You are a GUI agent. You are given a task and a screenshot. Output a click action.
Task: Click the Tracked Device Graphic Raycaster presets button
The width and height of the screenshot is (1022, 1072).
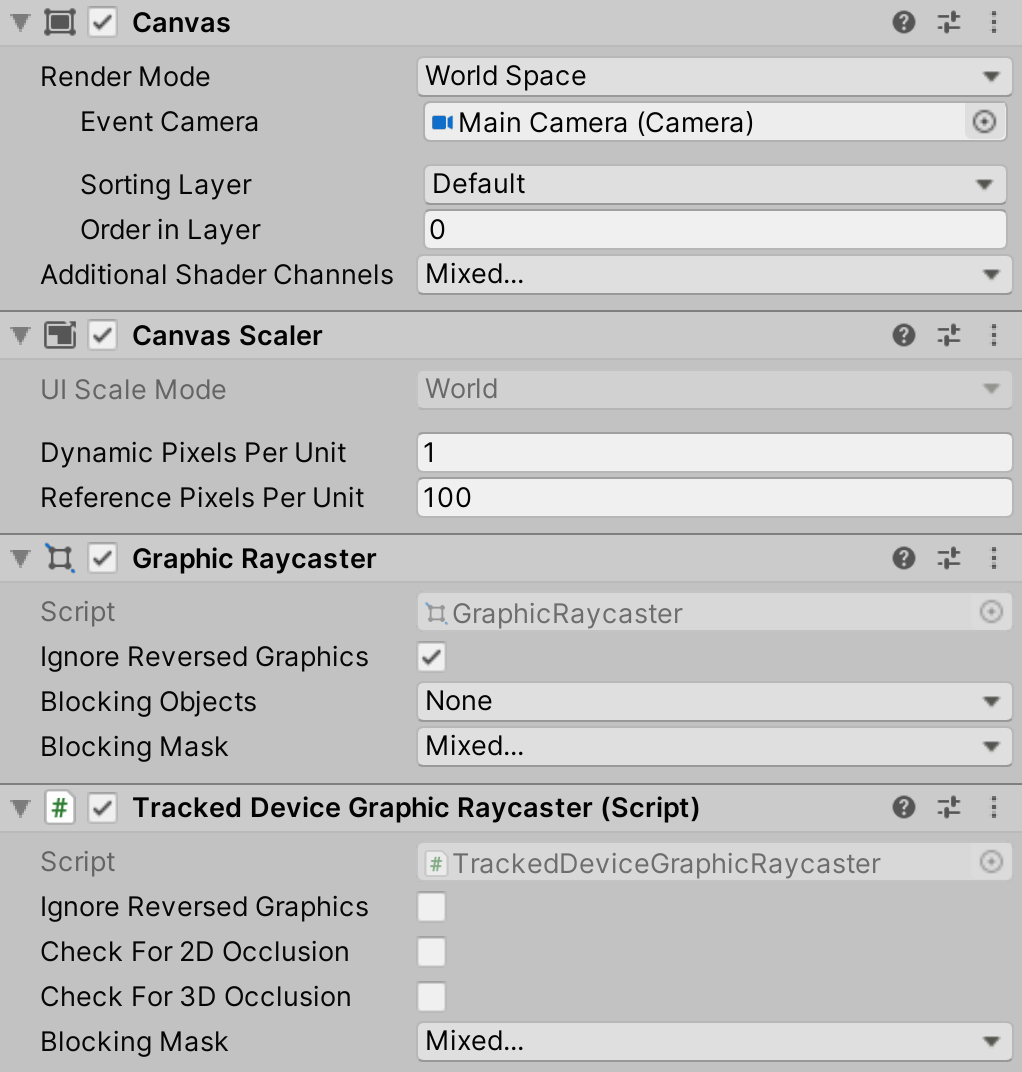click(948, 807)
